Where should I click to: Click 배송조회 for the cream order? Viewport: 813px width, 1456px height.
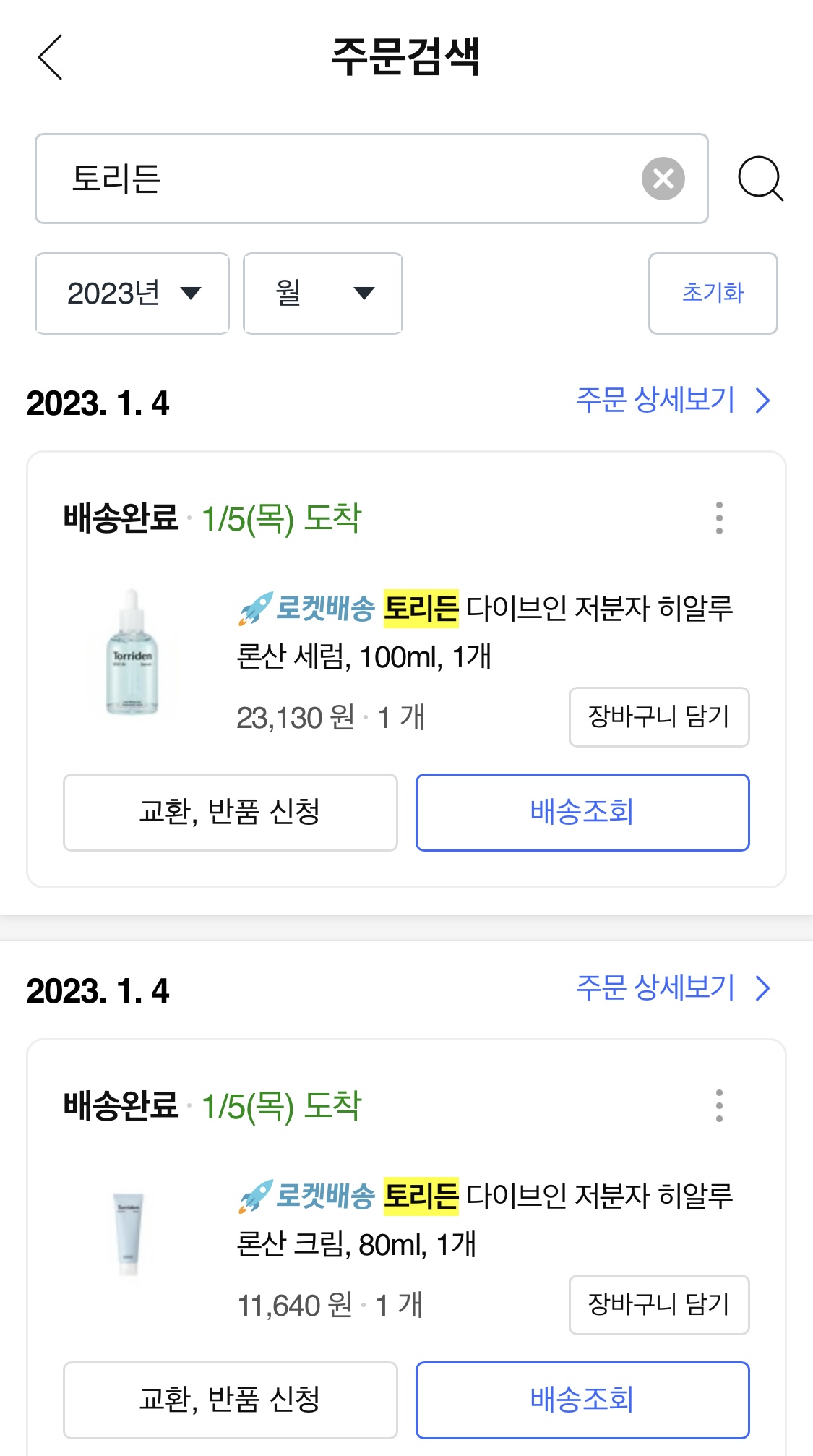(x=582, y=1400)
